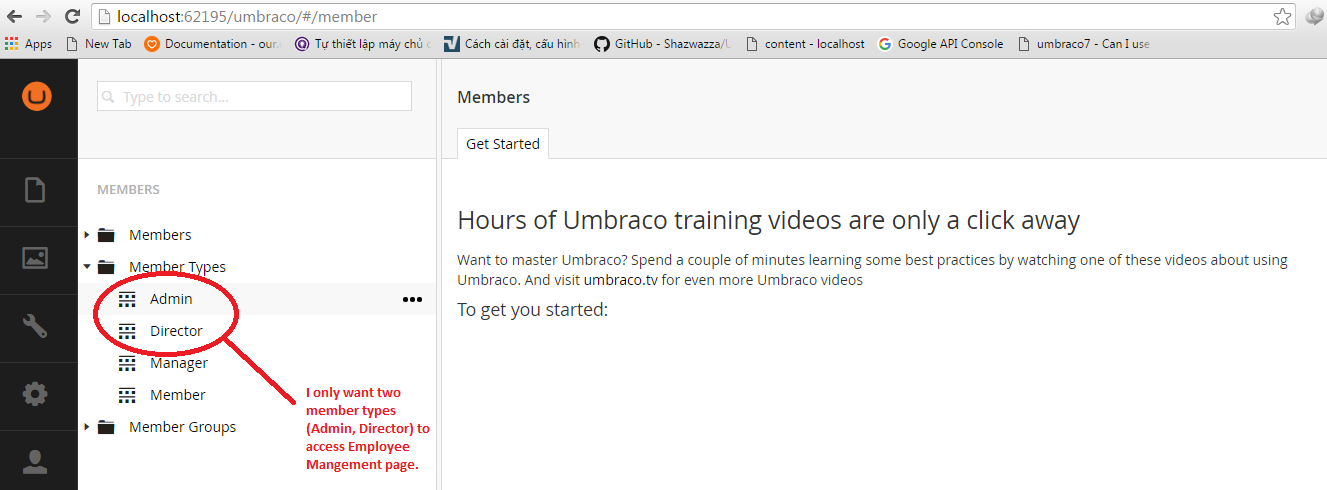Open the Media section image icon
Screen dimensions: 1327x490
(x=35, y=257)
